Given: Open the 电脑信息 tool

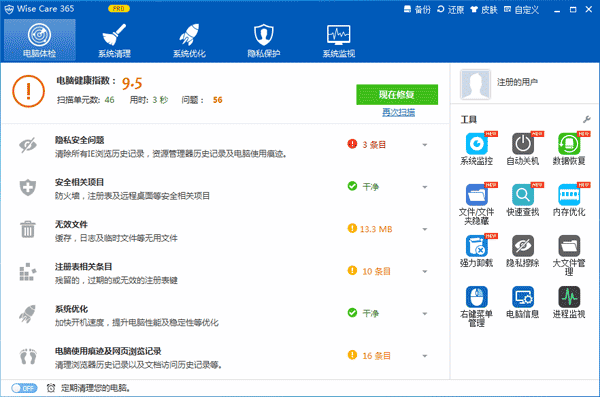Looking at the screenshot, I should click(523, 302).
